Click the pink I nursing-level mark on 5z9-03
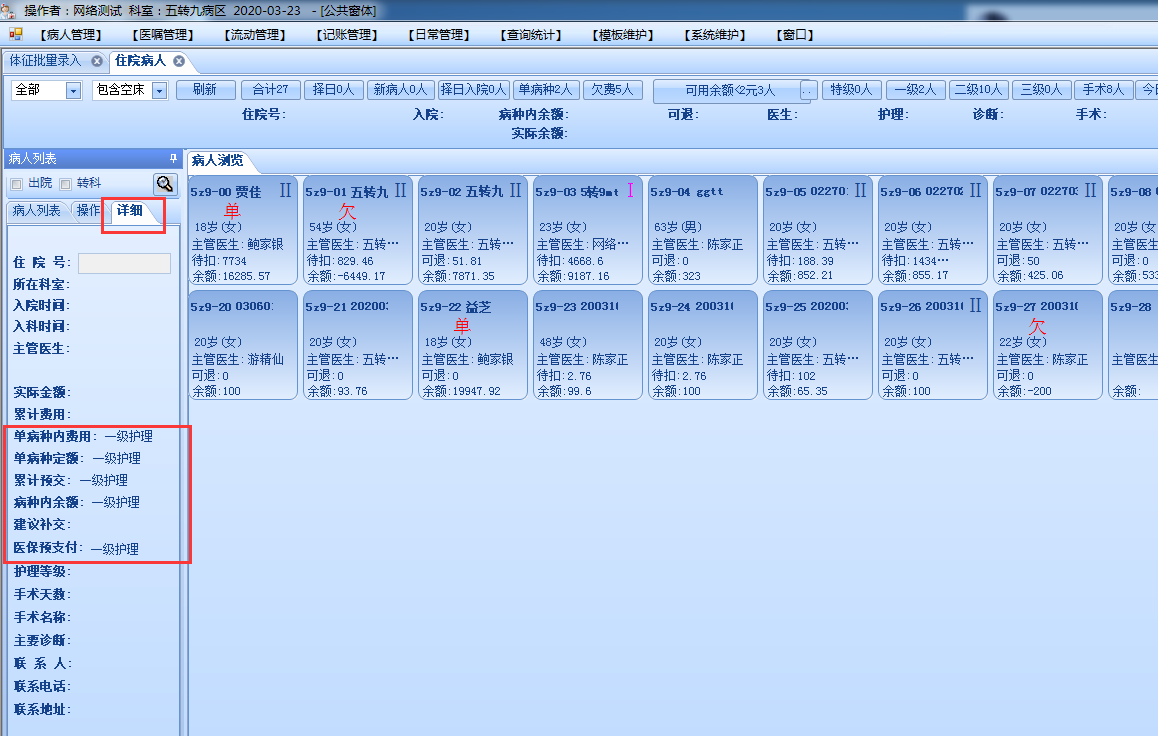 point(630,190)
